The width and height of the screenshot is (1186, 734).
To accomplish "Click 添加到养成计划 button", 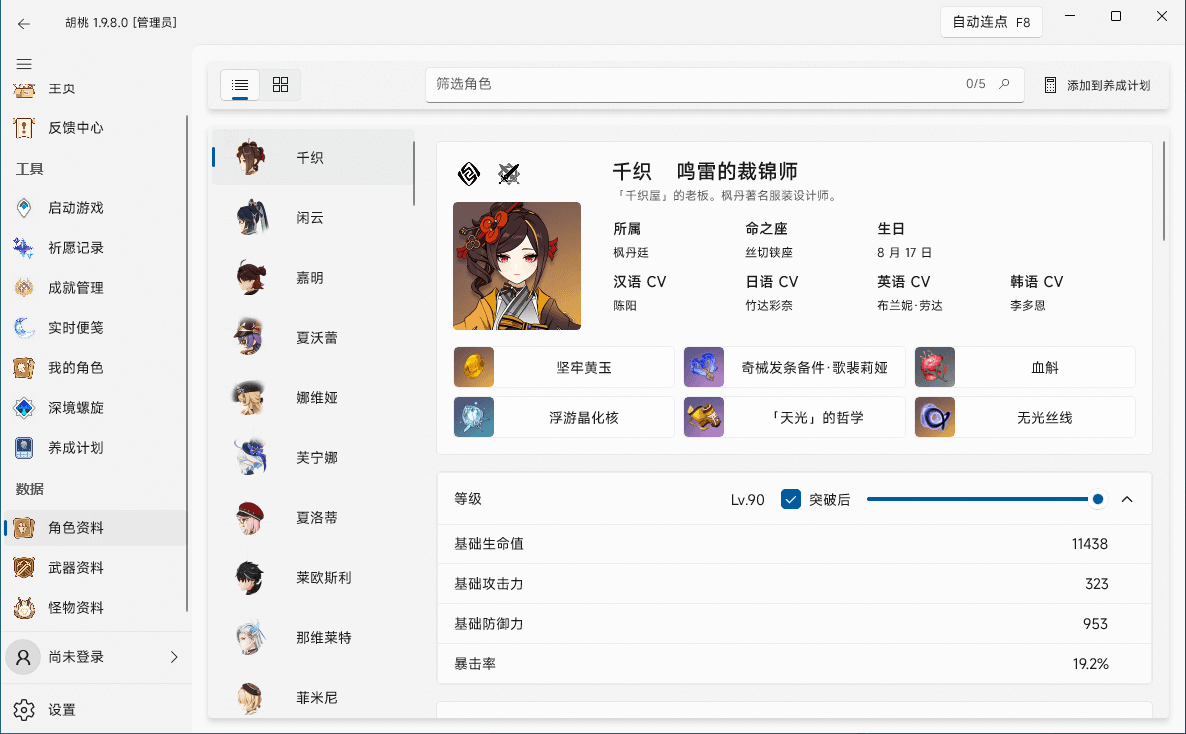I will (x=1097, y=85).
